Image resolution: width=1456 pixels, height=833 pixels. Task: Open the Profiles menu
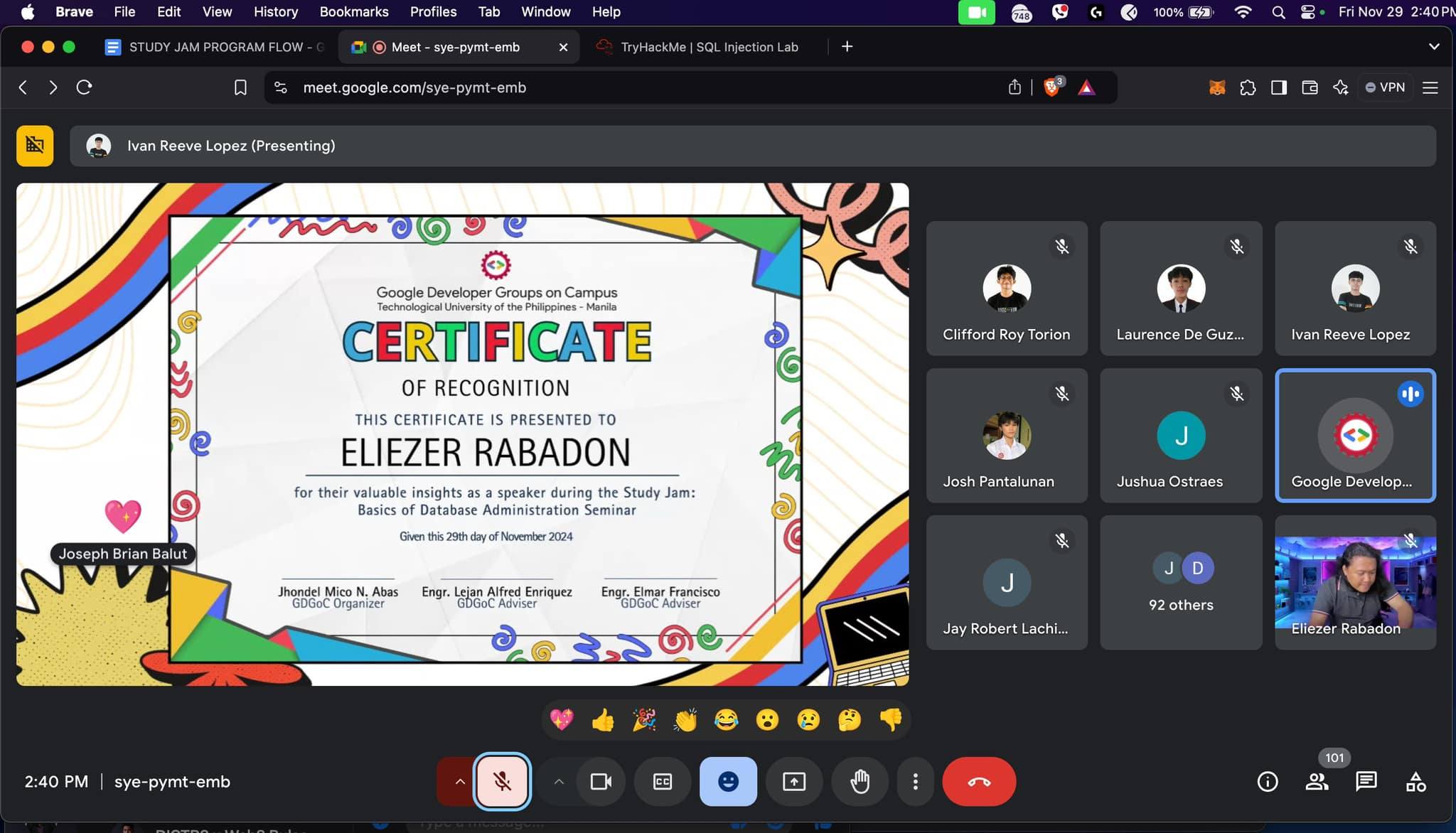(433, 12)
